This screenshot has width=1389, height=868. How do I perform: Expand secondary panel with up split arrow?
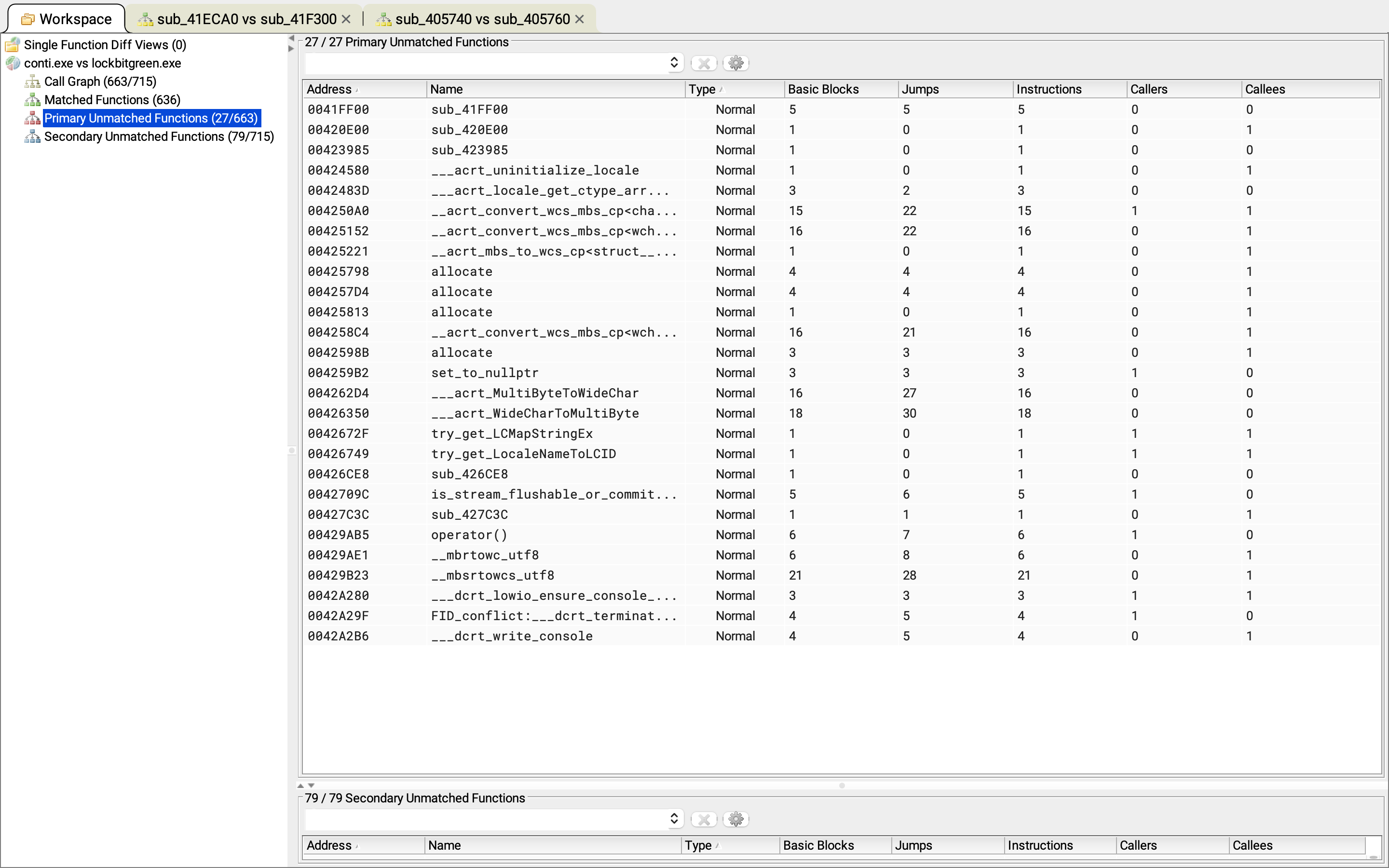coord(301,786)
